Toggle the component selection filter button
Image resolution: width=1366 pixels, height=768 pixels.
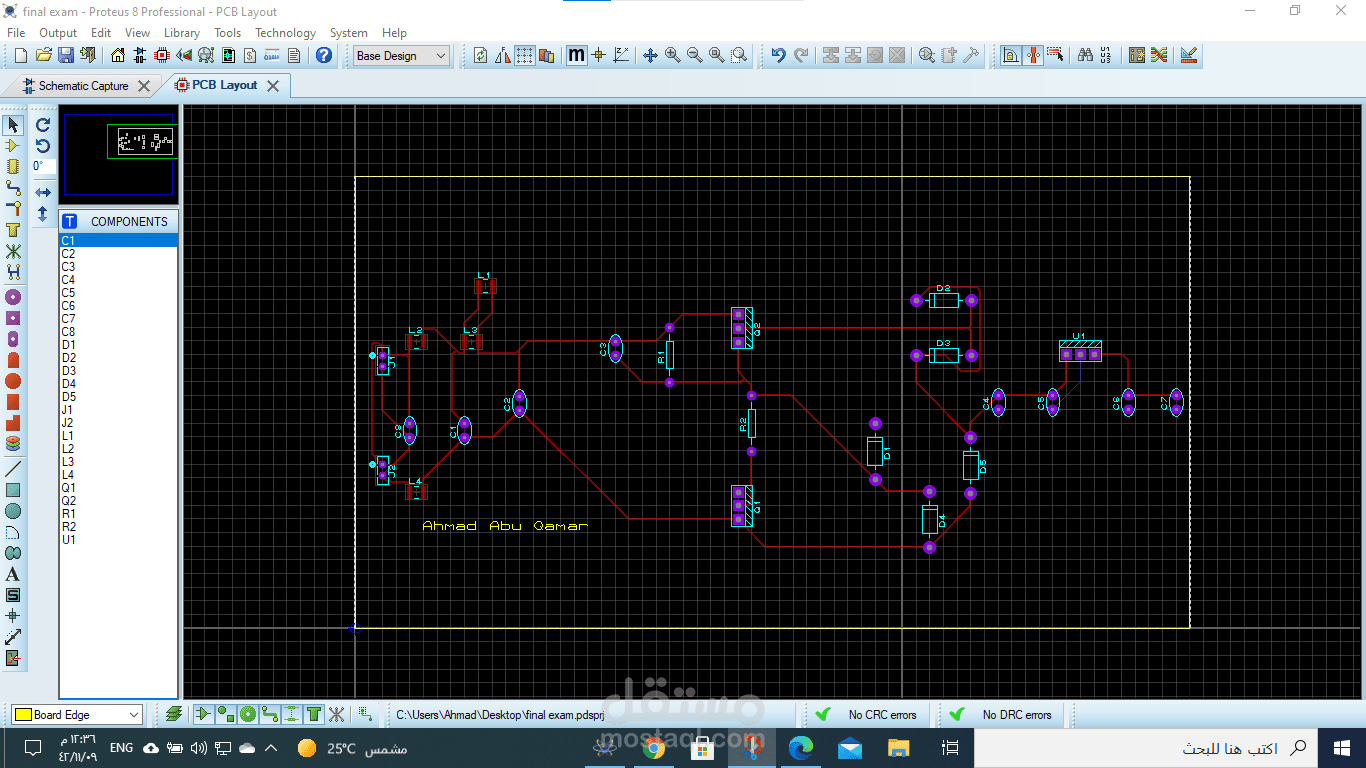203,714
